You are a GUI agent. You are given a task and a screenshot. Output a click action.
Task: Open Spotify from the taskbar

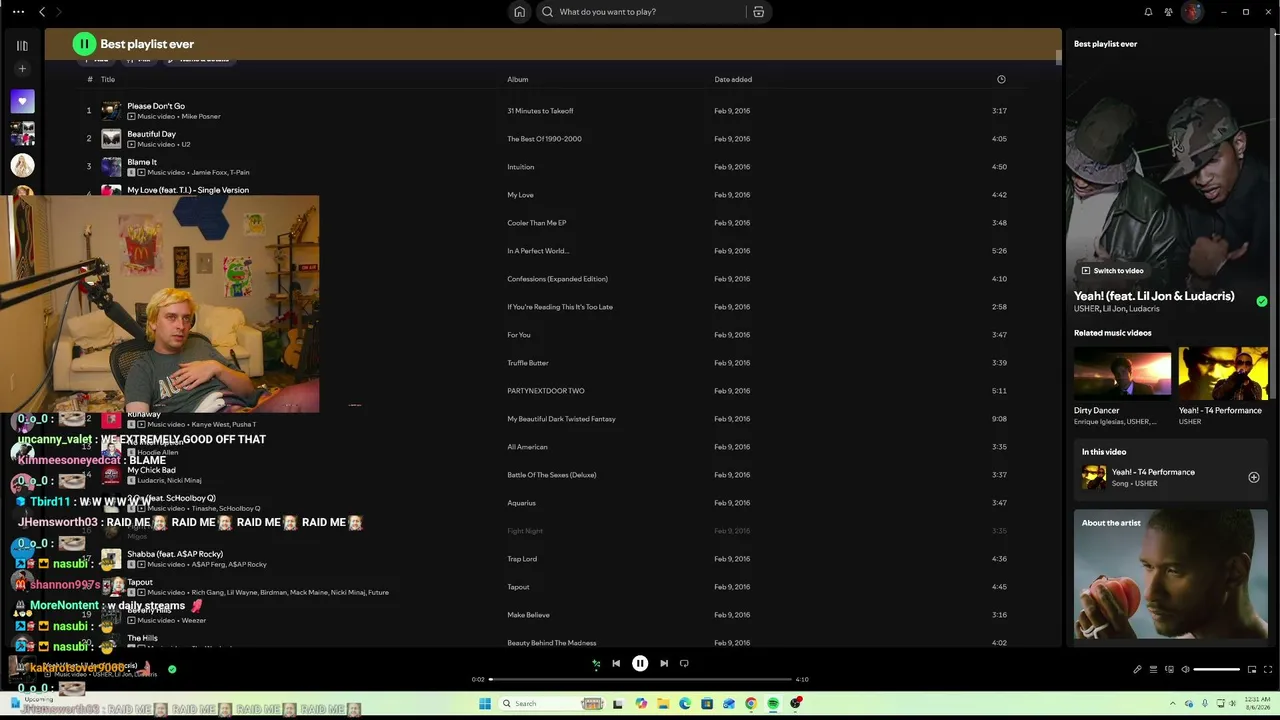[x=773, y=704]
